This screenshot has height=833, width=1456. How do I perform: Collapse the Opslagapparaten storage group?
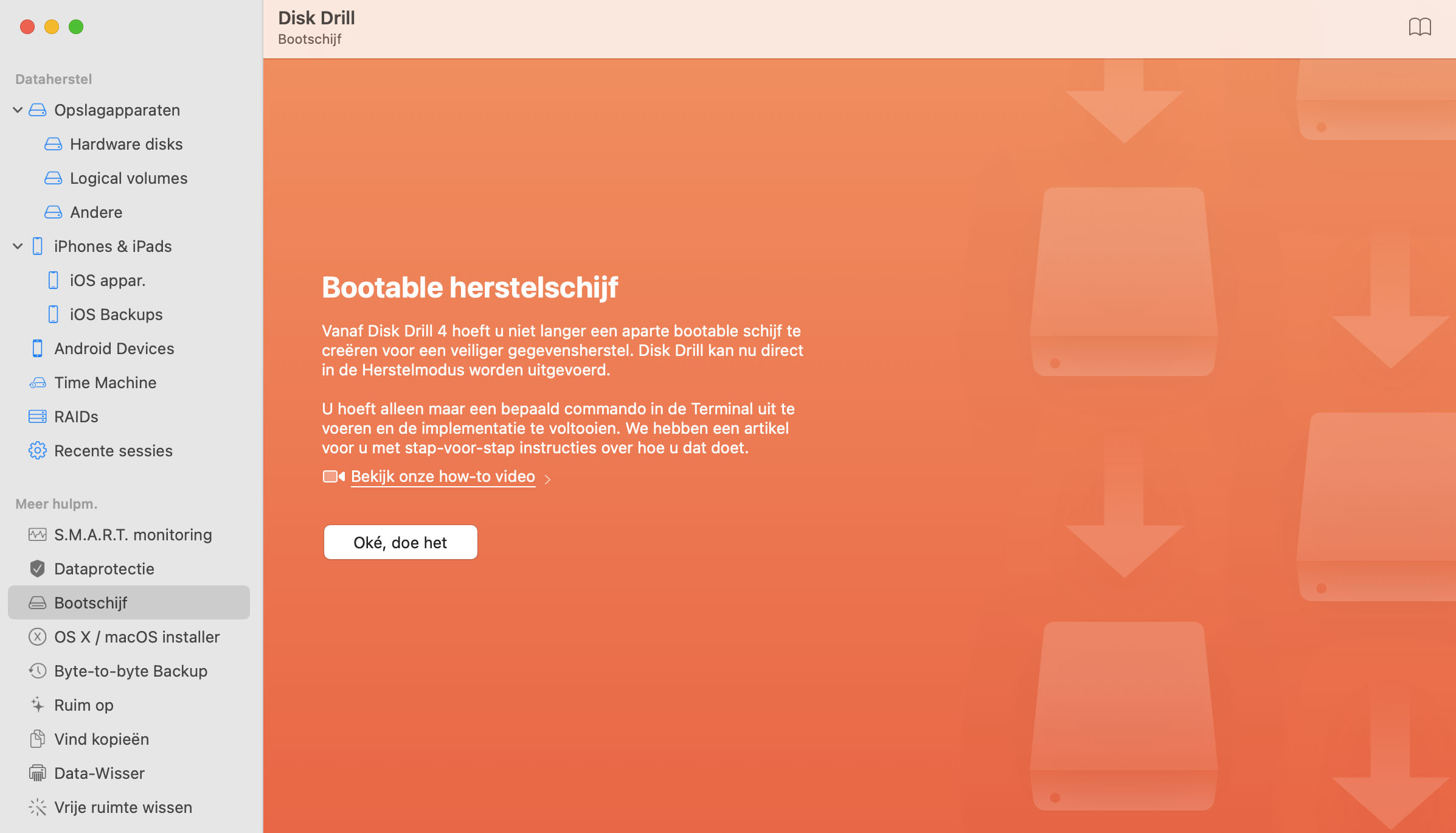pyautogui.click(x=18, y=110)
